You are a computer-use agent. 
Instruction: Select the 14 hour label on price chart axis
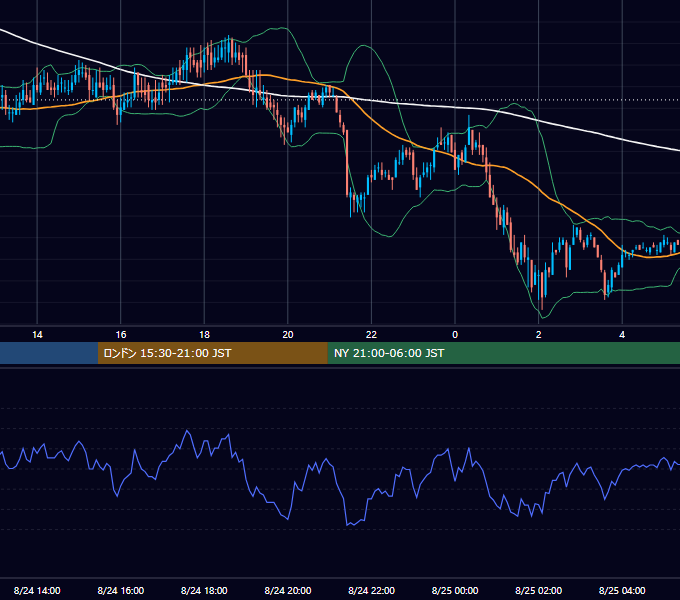[37, 335]
